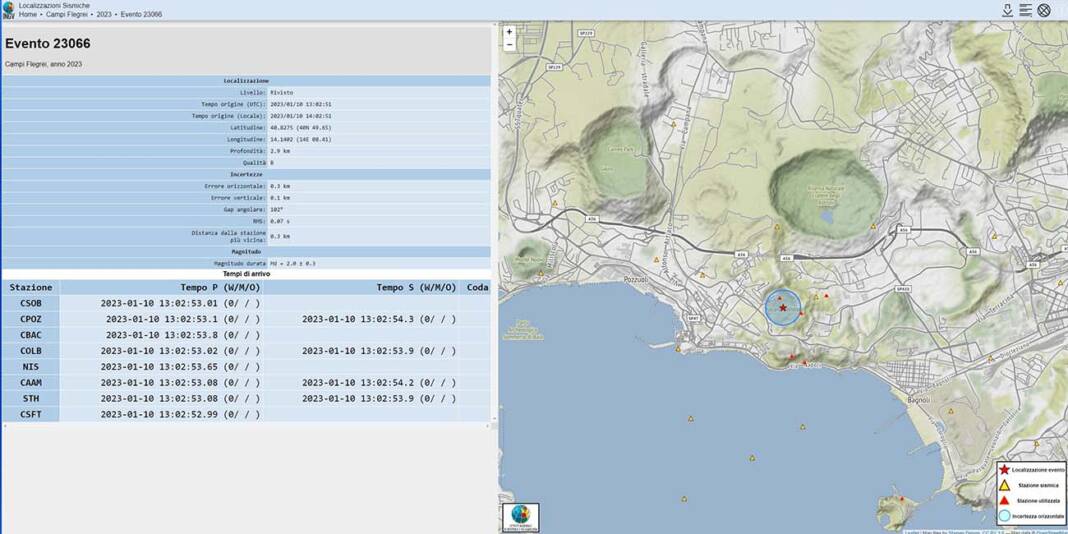Navigate to the 2023 breadcrumb
Image resolution: width=1068 pixels, height=534 pixels.
click(104, 15)
